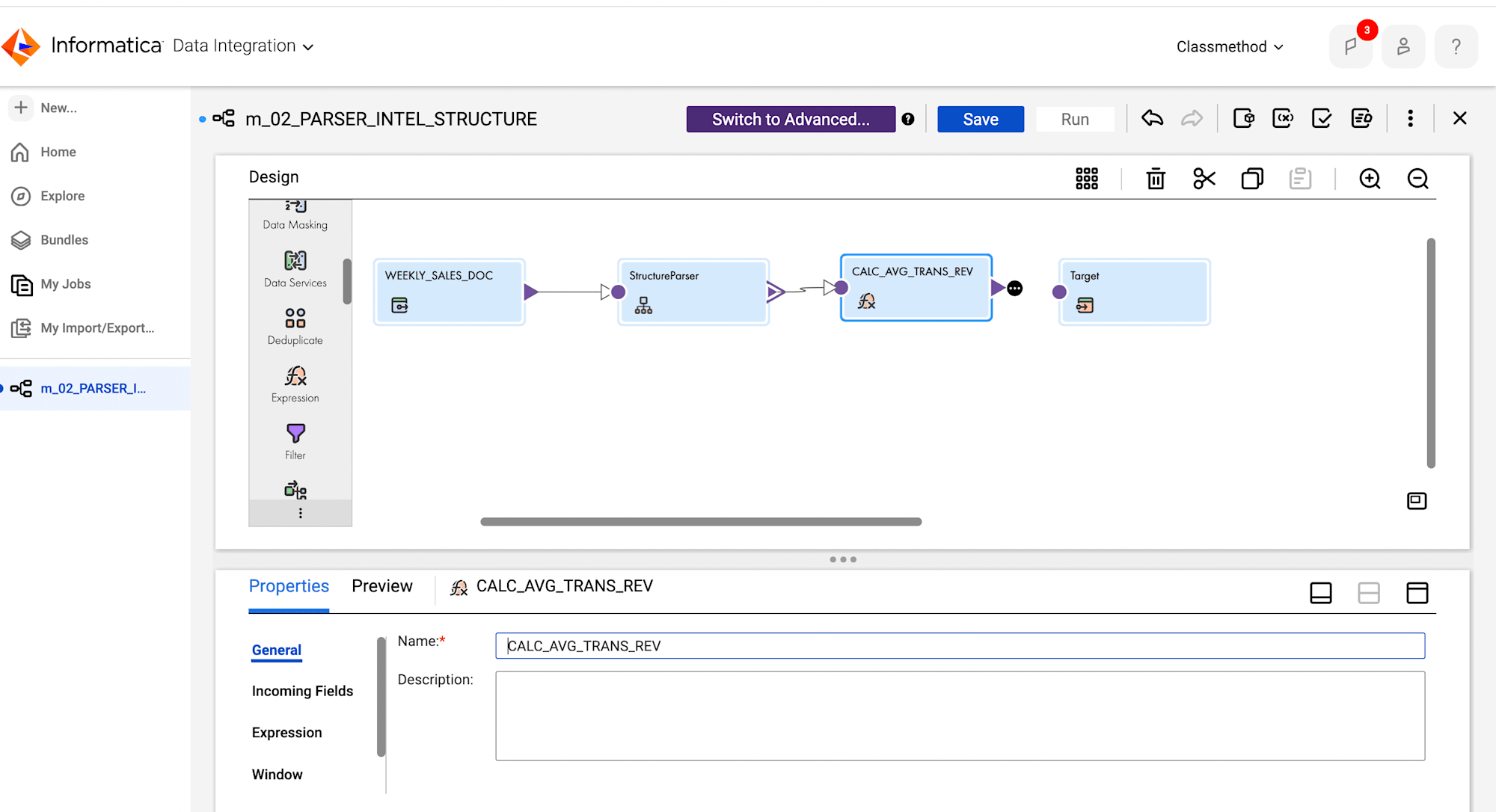Screen dimensions: 1496x812
Task: Click the copy icon in Design toolbar
Action: (1252, 179)
